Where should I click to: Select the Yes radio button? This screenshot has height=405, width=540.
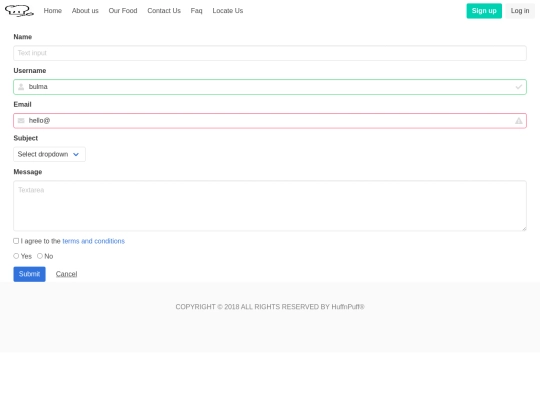click(x=16, y=256)
